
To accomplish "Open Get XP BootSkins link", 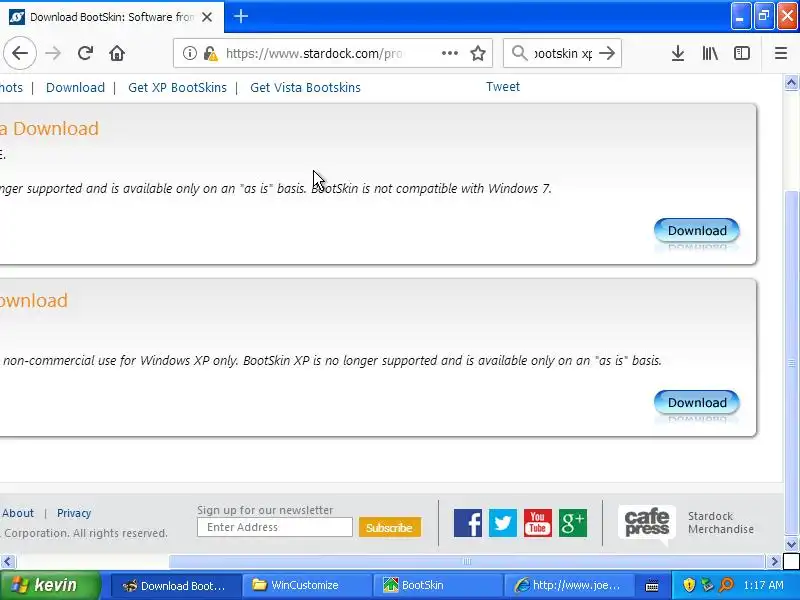I will 177,87.
